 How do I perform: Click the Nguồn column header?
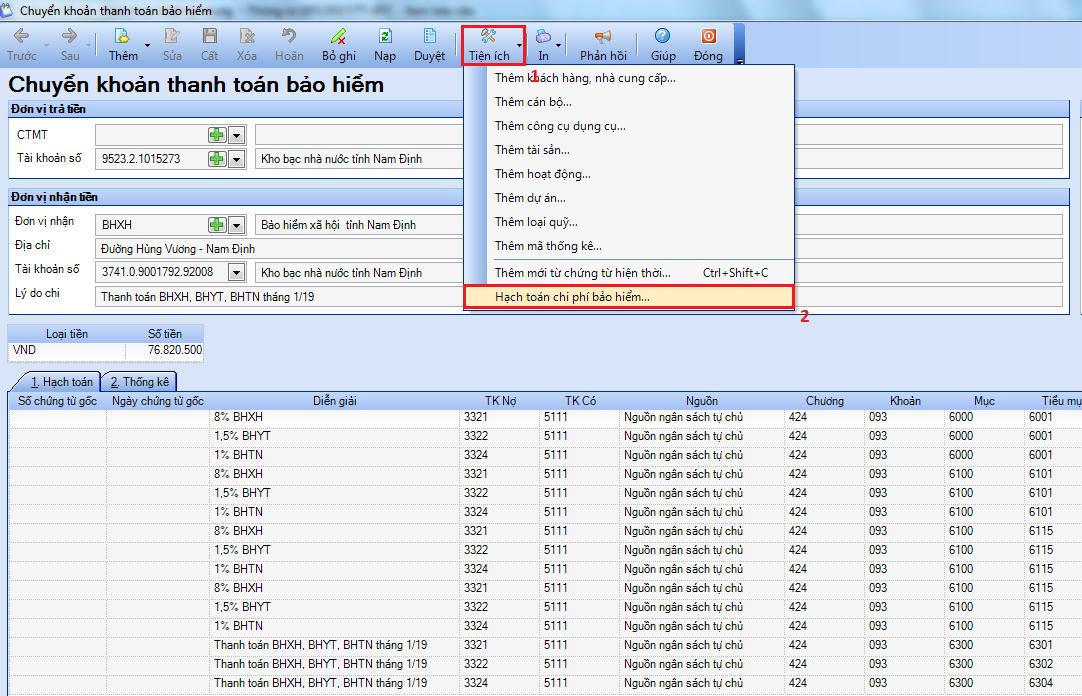pyautogui.click(x=702, y=401)
